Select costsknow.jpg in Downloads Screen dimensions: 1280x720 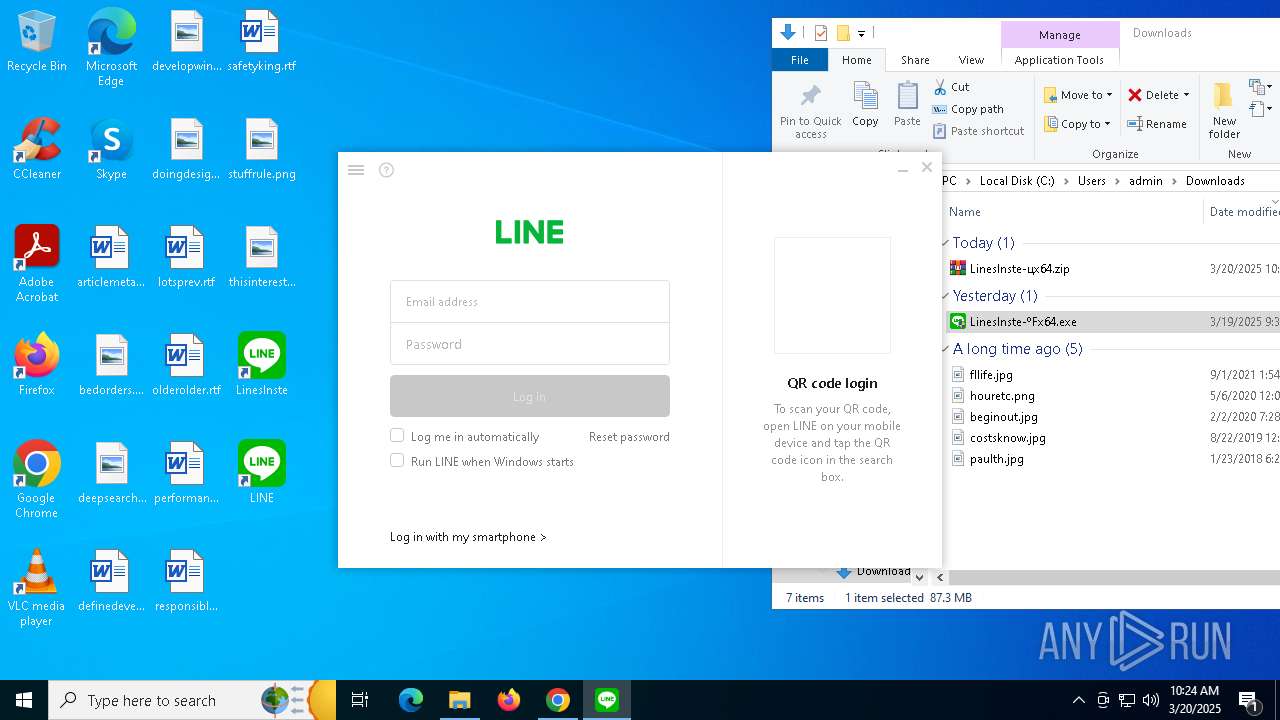point(1007,438)
